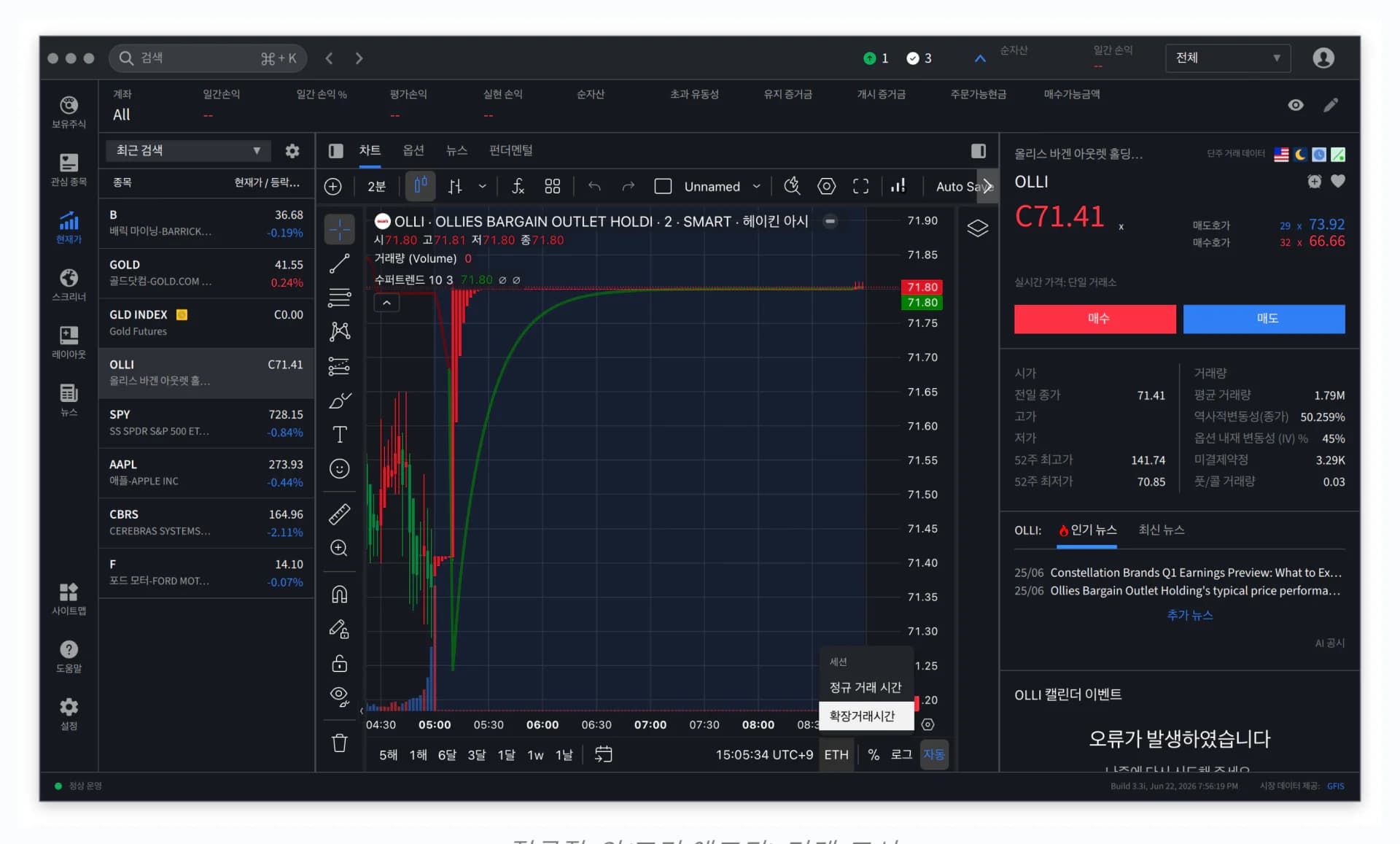Open the 도움말 help icon

69,657
